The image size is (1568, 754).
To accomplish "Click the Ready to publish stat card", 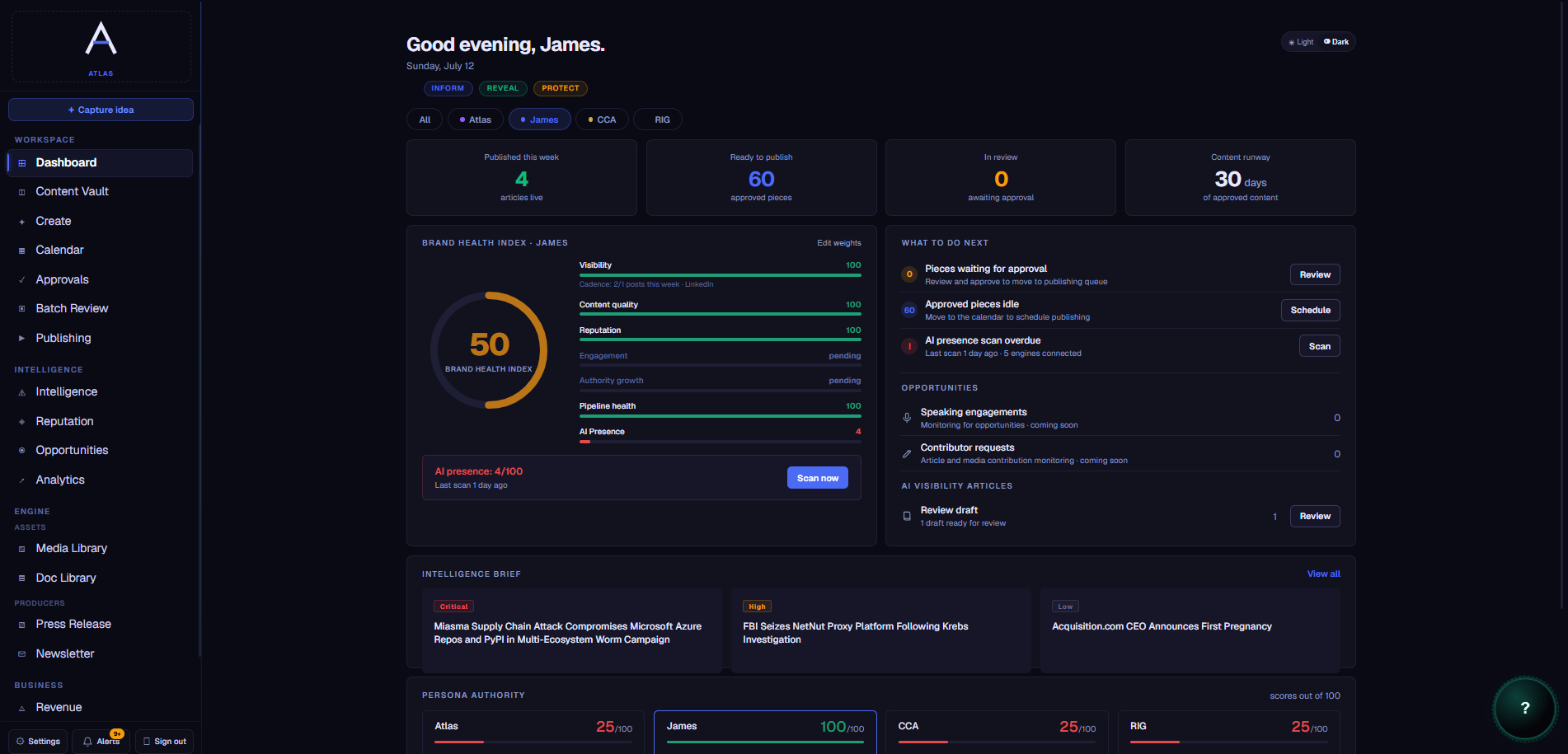I will 761,178.
